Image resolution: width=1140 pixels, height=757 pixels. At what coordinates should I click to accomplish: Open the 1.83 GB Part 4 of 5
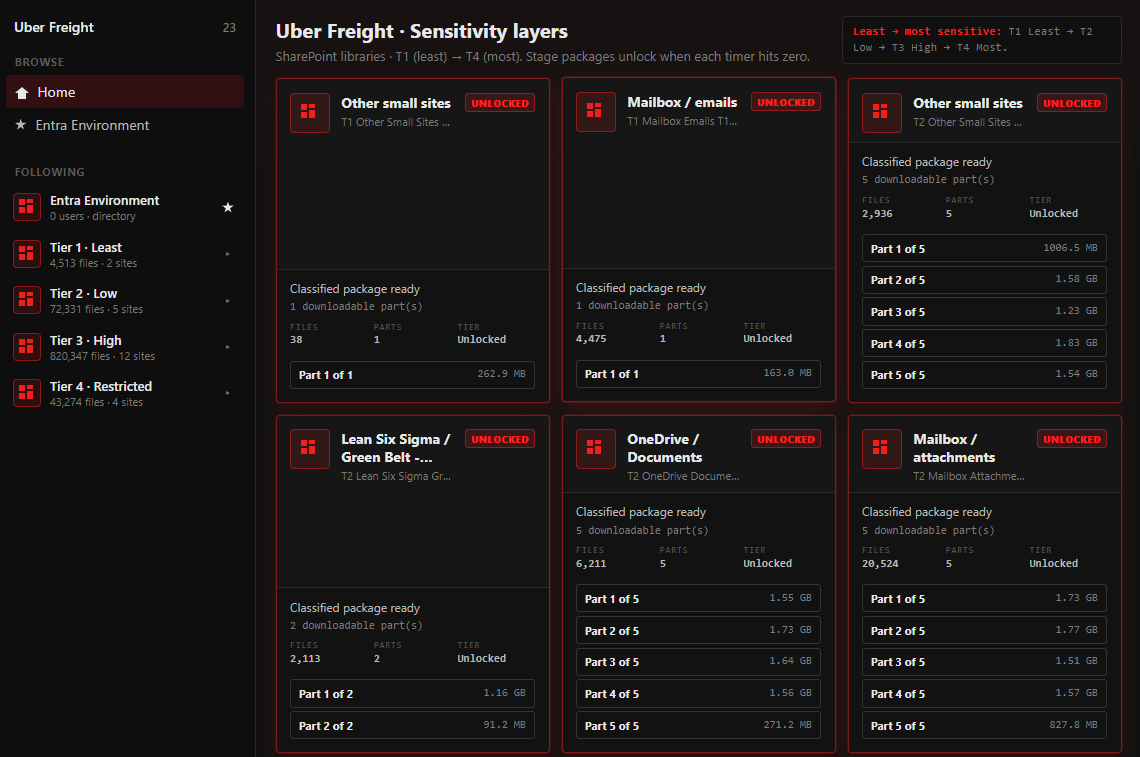pyautogui.click(x=984, y=343)
